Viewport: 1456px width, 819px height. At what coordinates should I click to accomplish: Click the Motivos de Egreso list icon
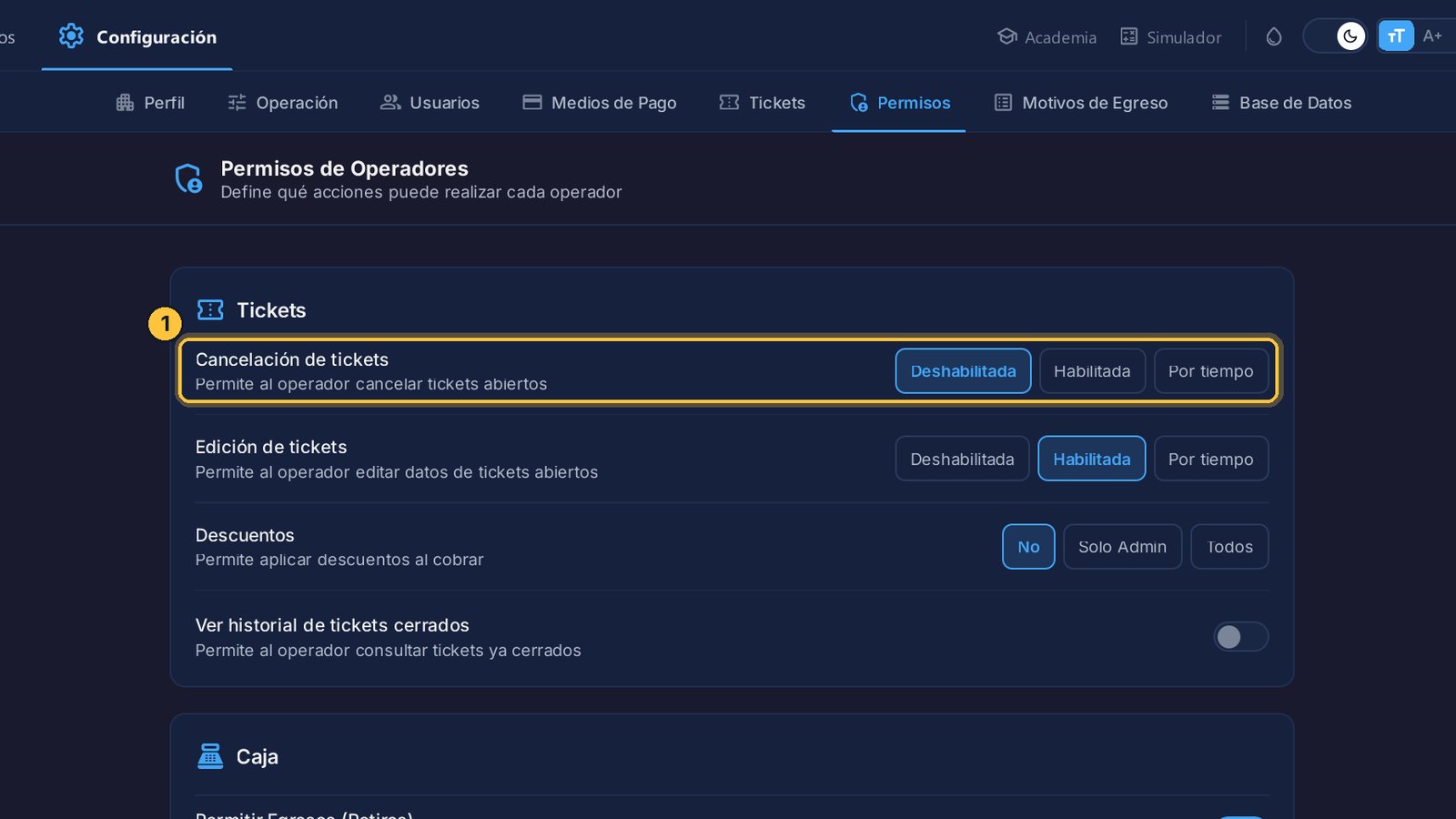pos(1003,102)
